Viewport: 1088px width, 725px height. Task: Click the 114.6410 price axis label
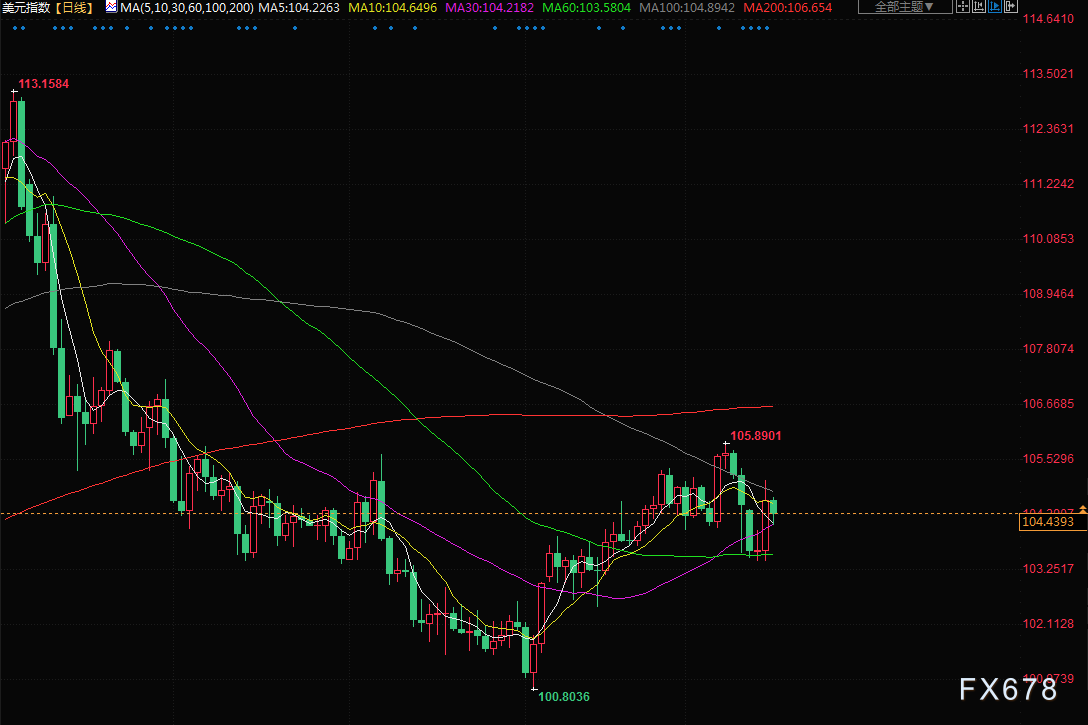point(1048,19)
